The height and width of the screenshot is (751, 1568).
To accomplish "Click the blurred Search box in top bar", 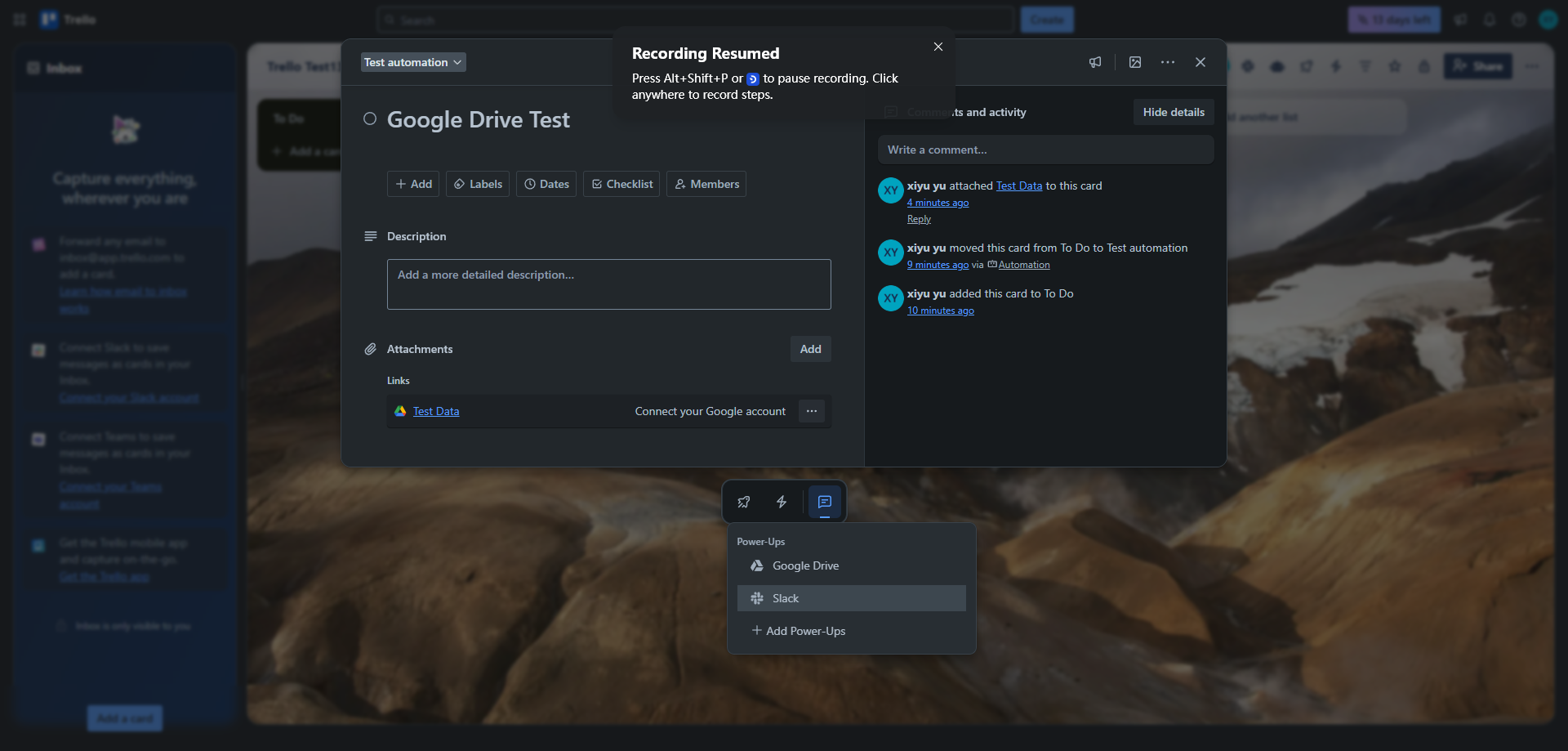I will tap(696, 20).
